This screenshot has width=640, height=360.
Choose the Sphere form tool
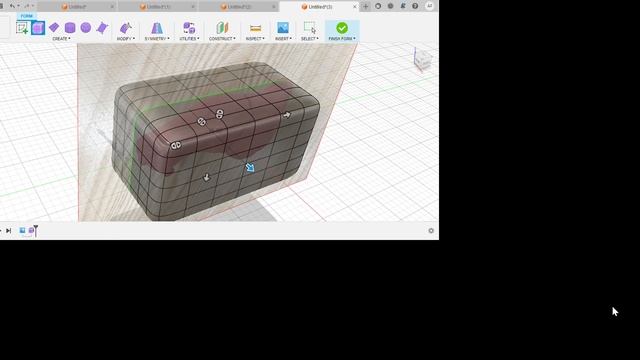coord(86,28)
